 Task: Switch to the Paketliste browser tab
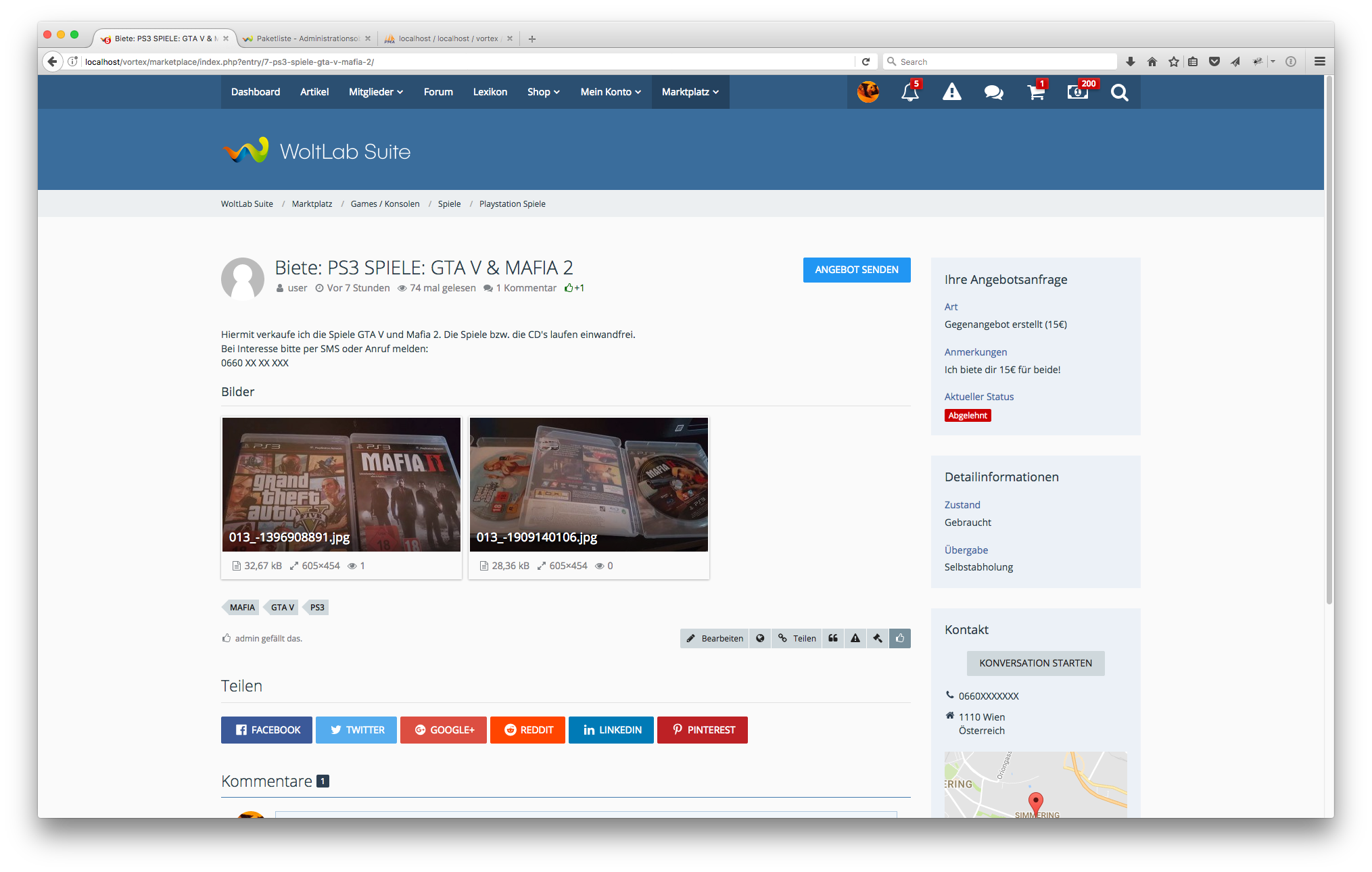[307, 39]
